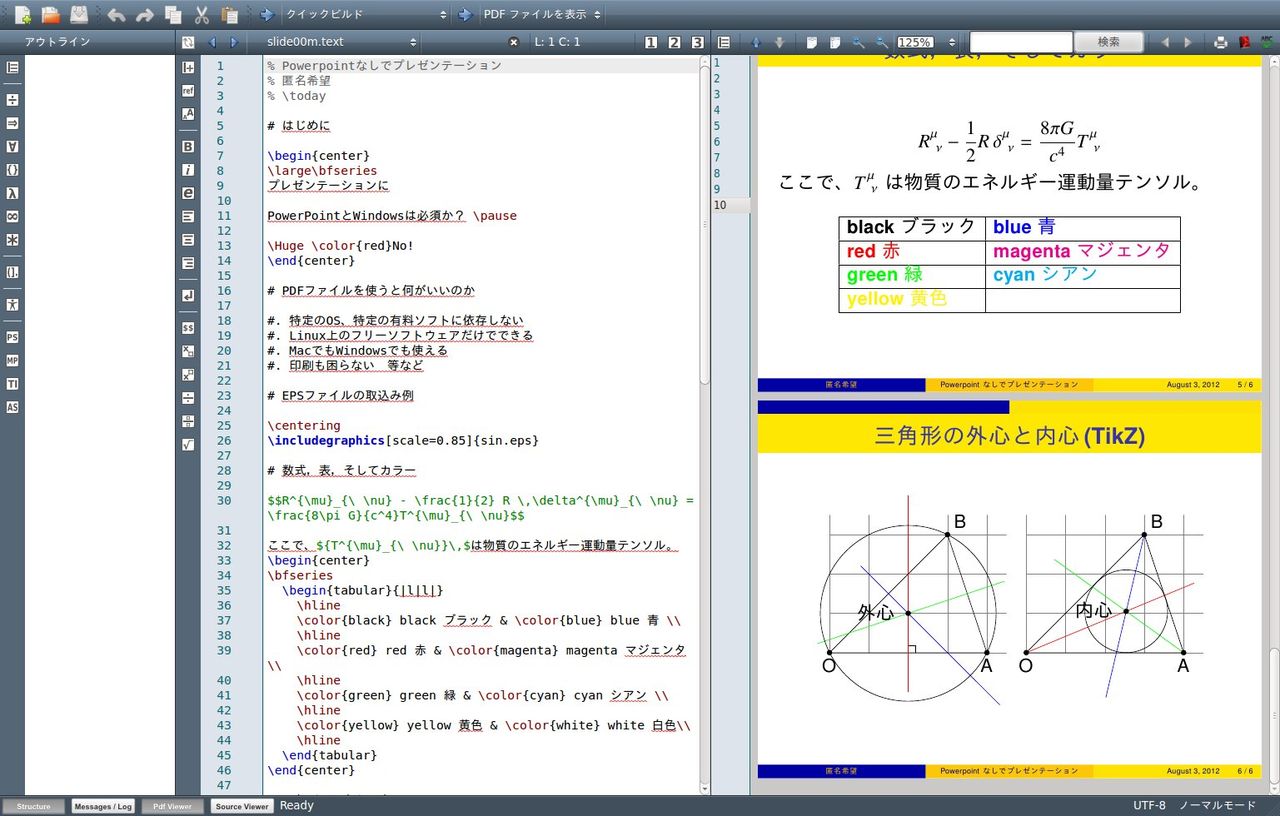Insert italic text with the i icon
This screenshot has width=1280, height=816.
point(188,170)
